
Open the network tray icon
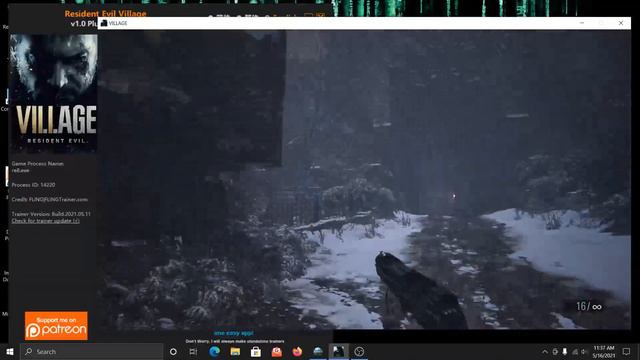point(575,351)
